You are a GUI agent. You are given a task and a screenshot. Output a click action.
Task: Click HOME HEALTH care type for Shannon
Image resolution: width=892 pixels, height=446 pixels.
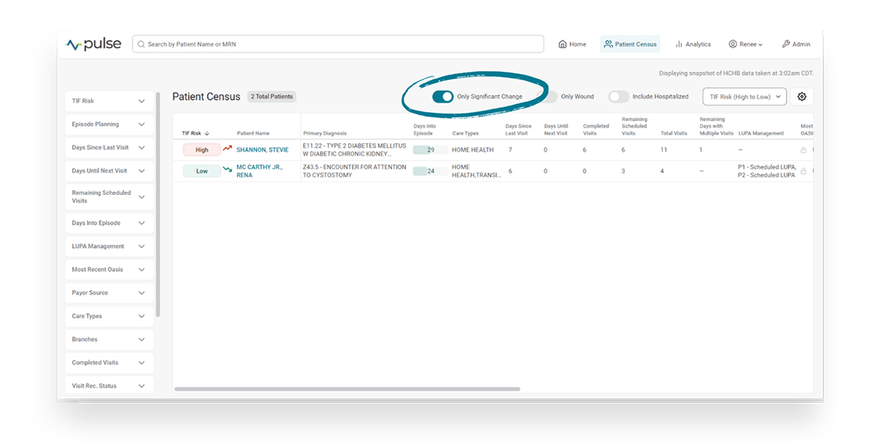click(473, 150)
